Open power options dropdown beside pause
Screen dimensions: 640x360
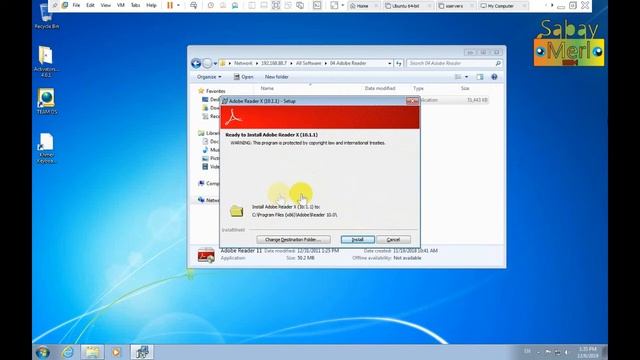point(178,5)
